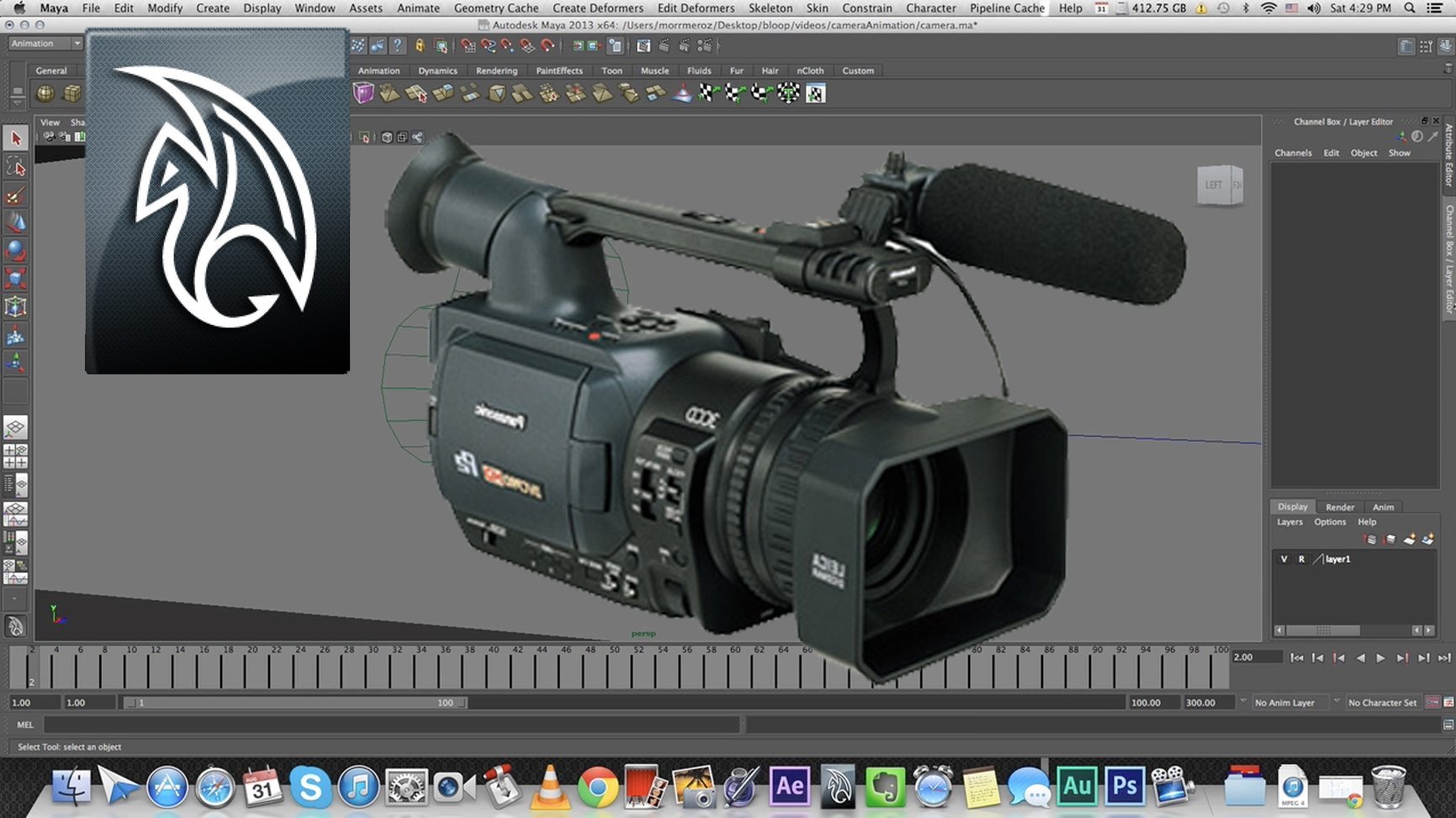Switch to the Rendering shelf tab
Image resolution: width=1456 pixels, height=818 pixels.
pos(496,71)
